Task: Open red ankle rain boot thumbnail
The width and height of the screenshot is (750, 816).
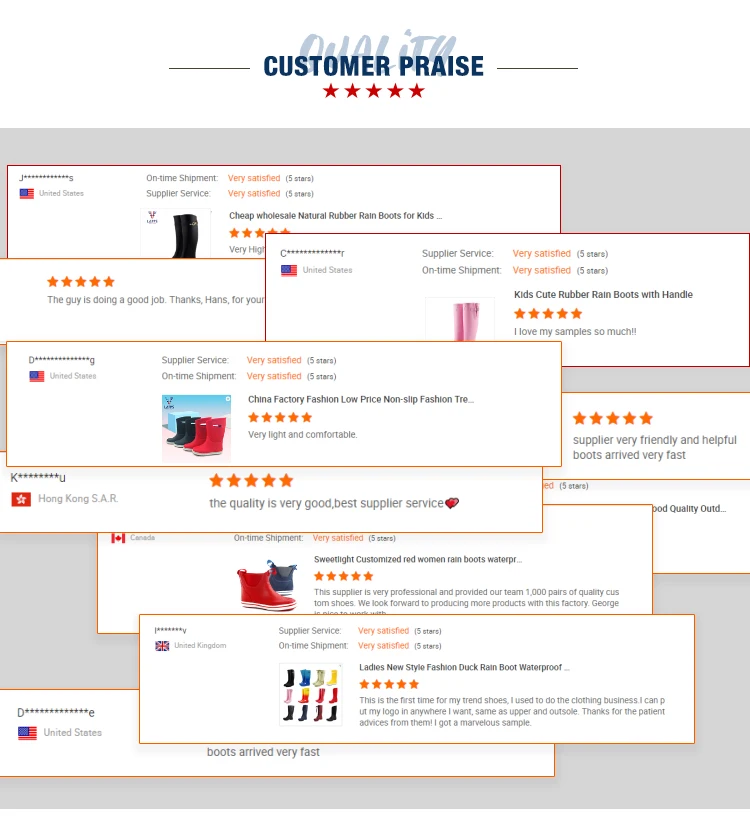Action: (x=267, y=586)
